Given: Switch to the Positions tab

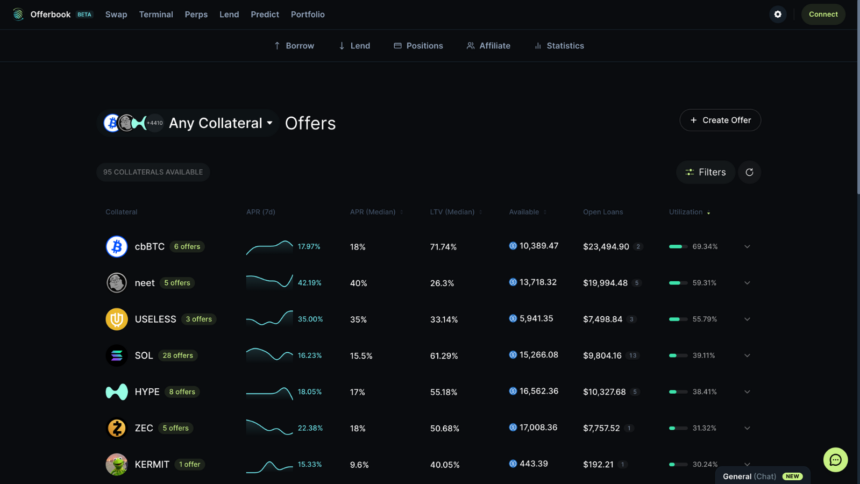Looking at the screenshot, I should (418, 46).
